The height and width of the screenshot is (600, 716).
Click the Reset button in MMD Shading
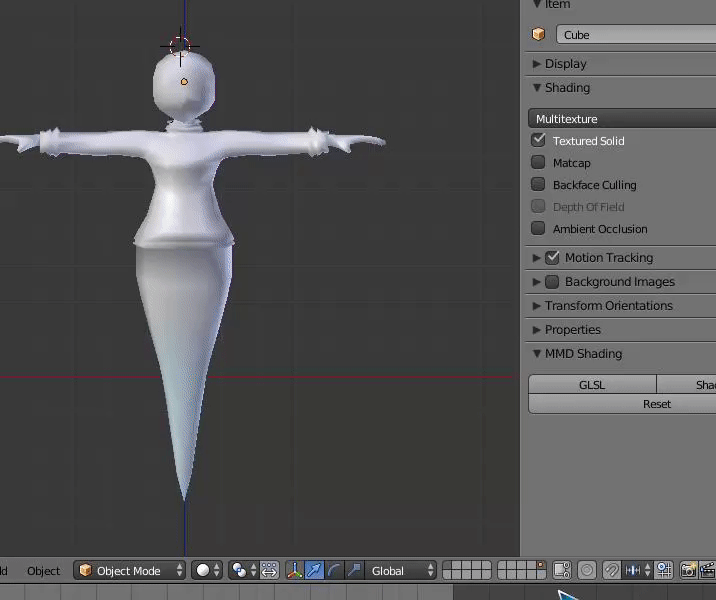656,404
